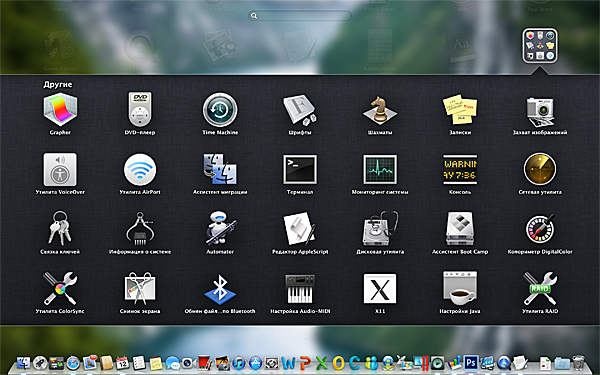Launch the X11 app
600x375 pixels.
click(x=380, y=289)
